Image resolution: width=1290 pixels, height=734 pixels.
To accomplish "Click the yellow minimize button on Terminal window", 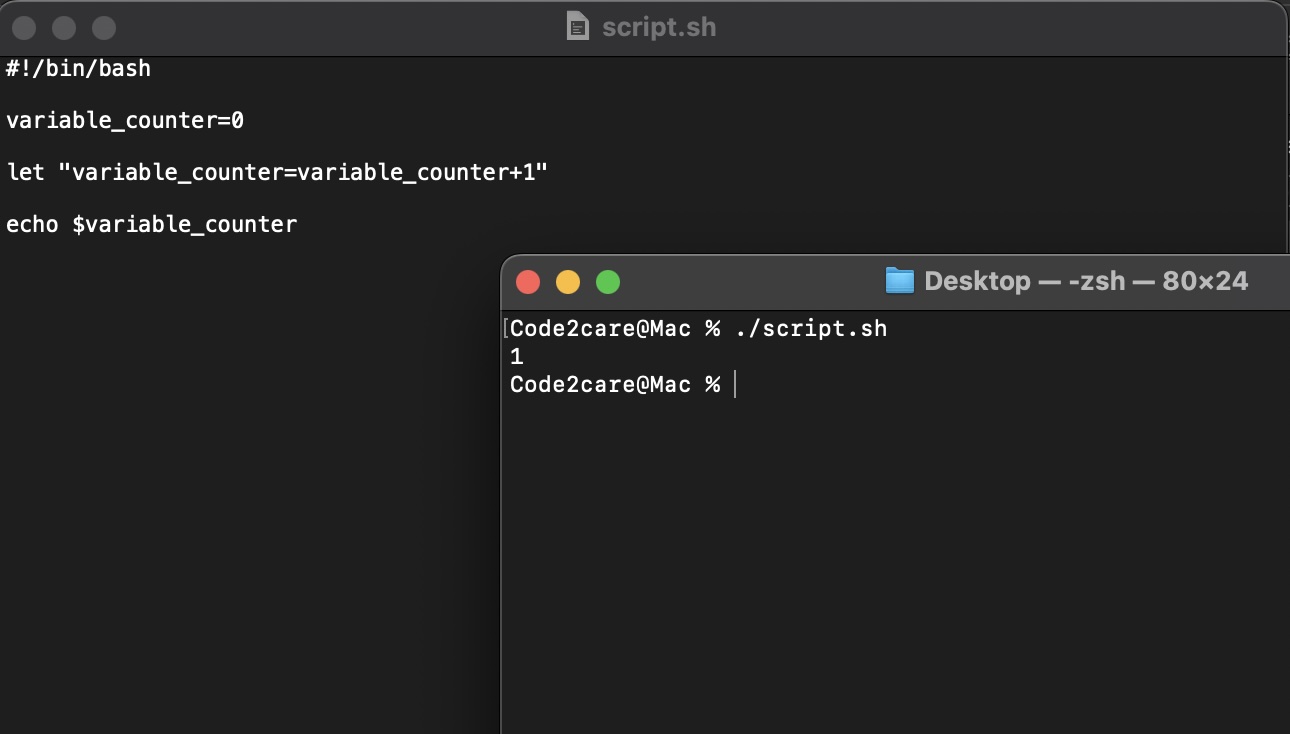I will point(567,282).
